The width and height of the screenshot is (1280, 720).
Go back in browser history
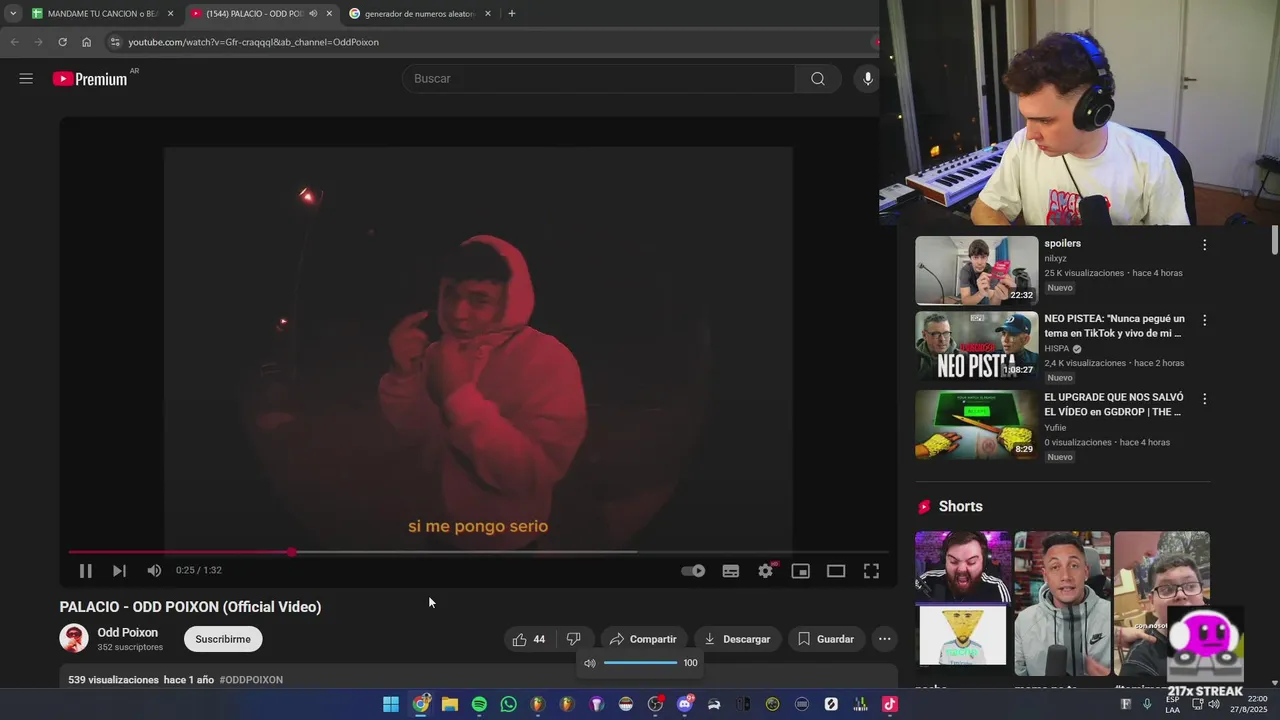tap(14, 42)
